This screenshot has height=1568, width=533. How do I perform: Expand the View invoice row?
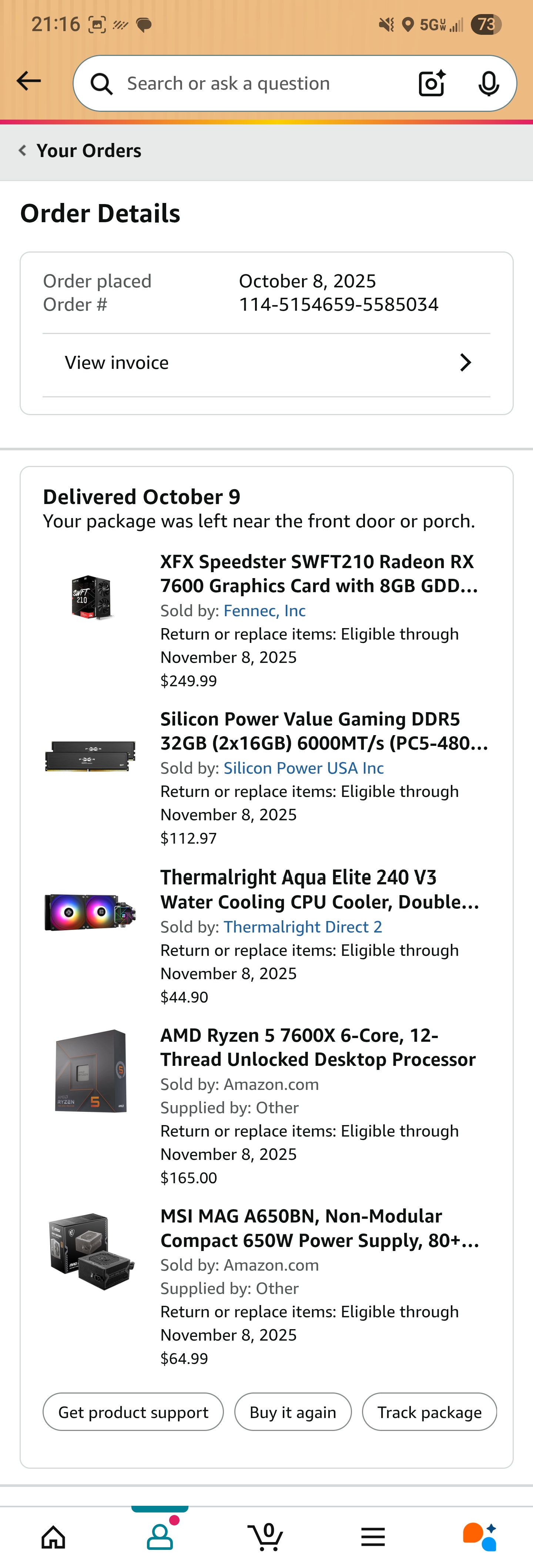266,363
